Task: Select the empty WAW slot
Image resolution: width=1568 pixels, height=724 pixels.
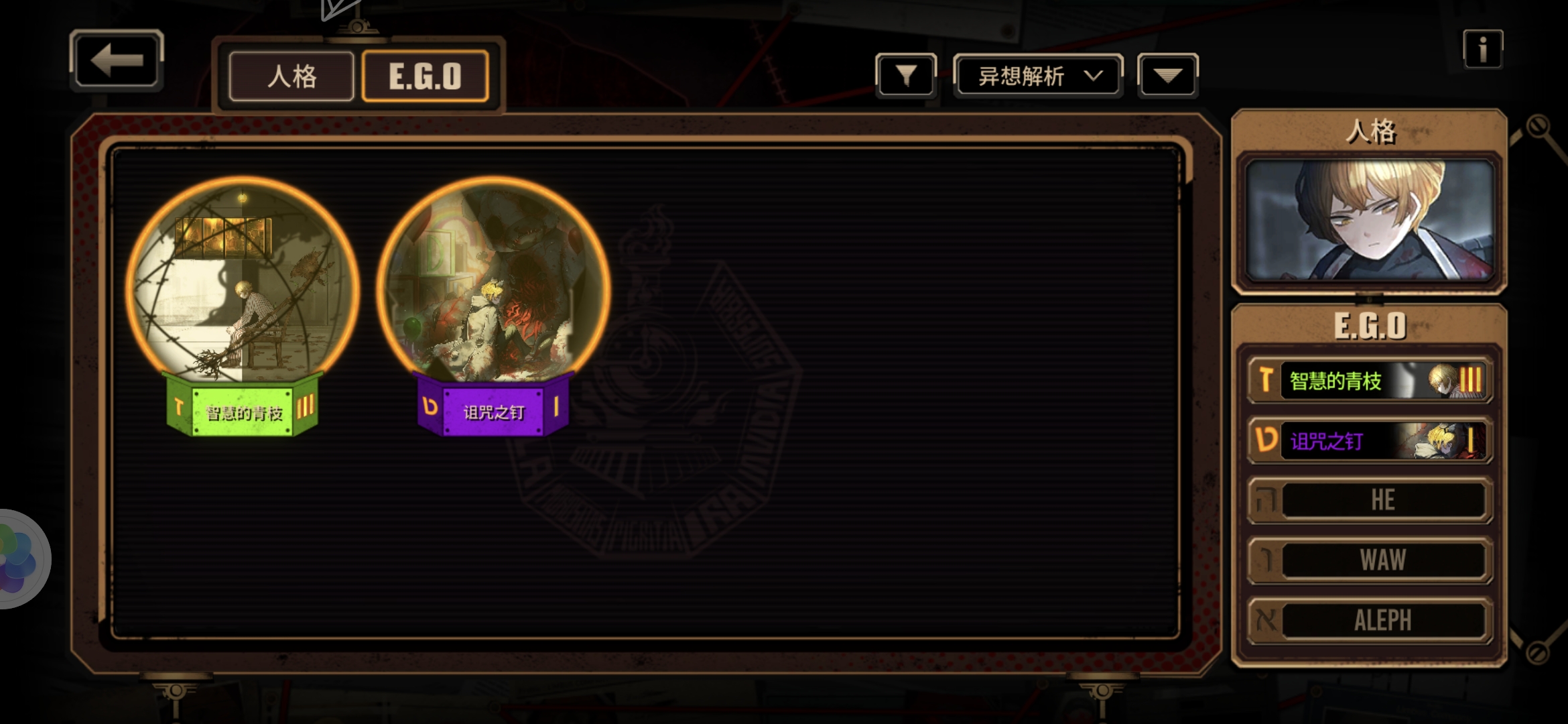Action: 1370,560
